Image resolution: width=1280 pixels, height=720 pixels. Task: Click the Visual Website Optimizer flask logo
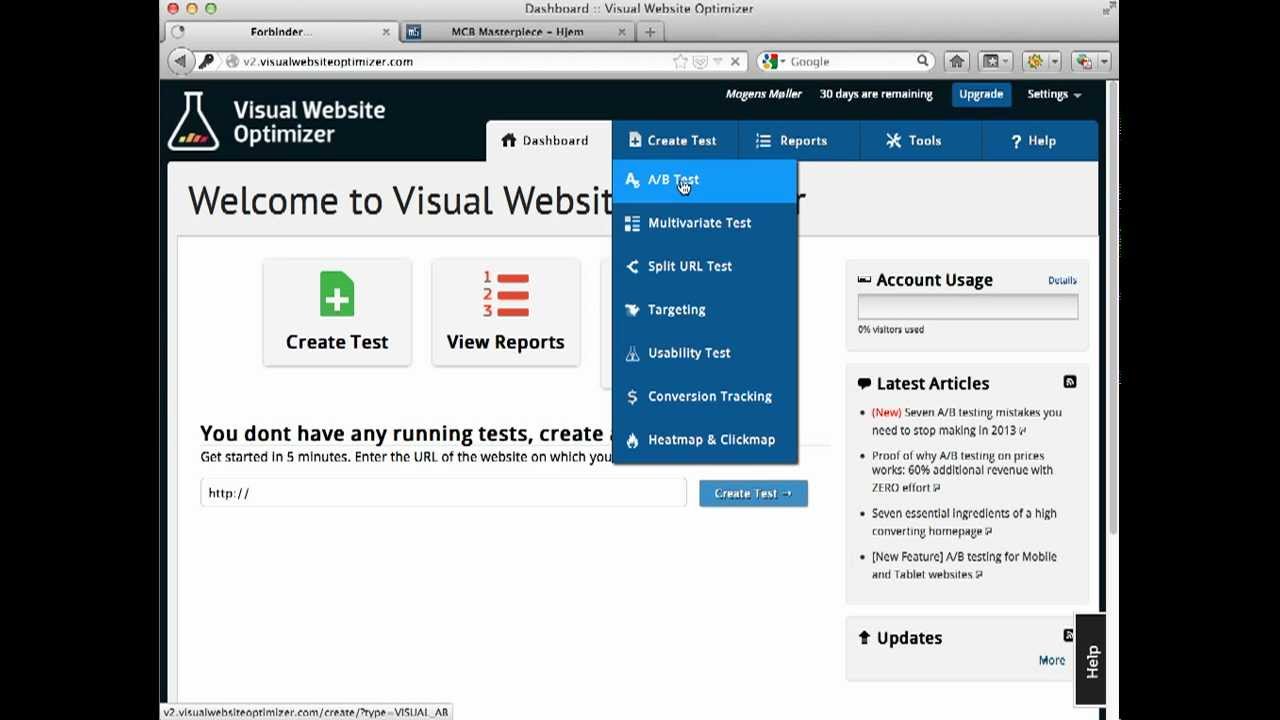coord(193,121)
